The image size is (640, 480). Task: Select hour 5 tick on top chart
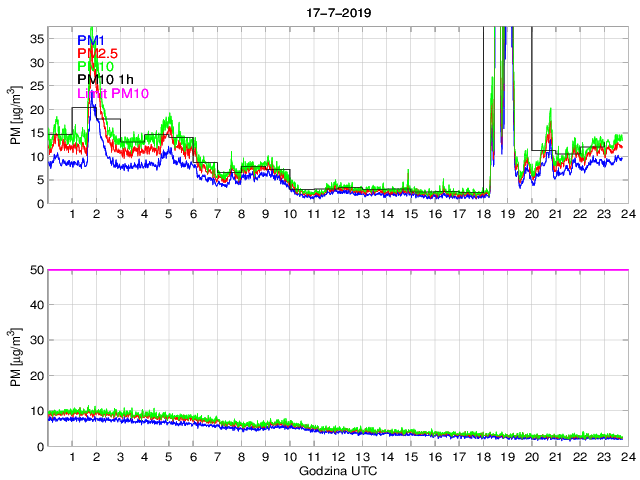click(x=168, y=215)
